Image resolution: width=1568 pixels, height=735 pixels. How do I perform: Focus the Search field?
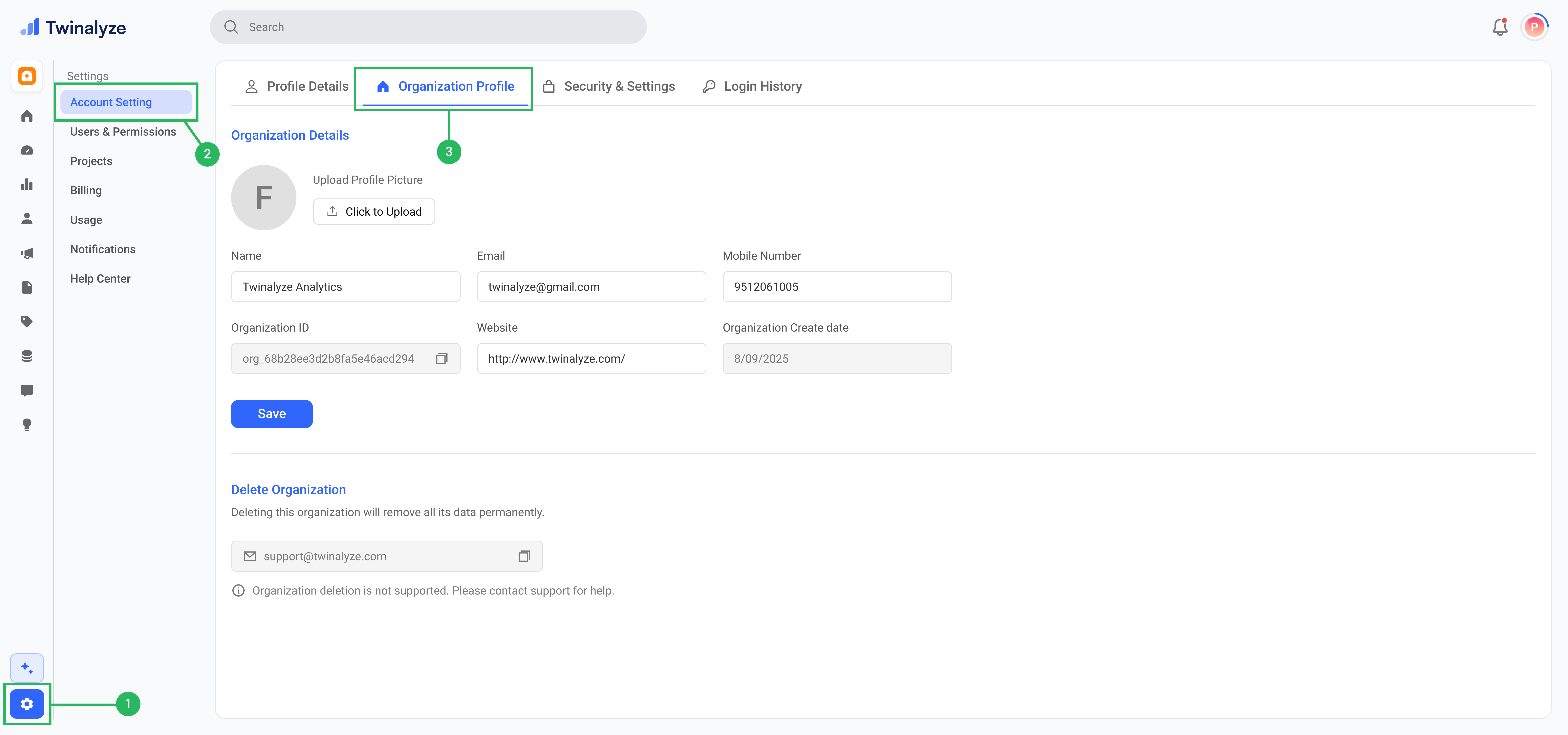click(428, 27)
